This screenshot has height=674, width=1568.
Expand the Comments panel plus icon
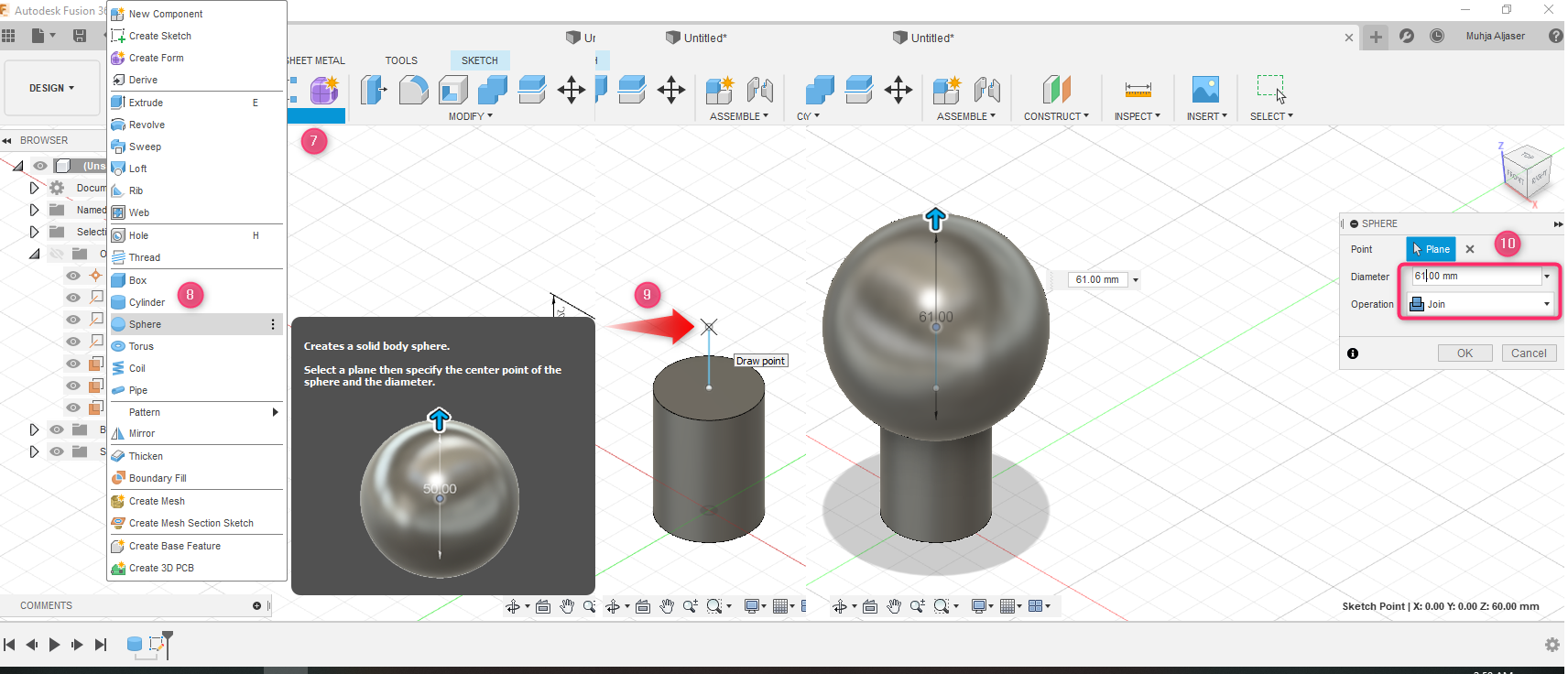(x=256, y=605)
